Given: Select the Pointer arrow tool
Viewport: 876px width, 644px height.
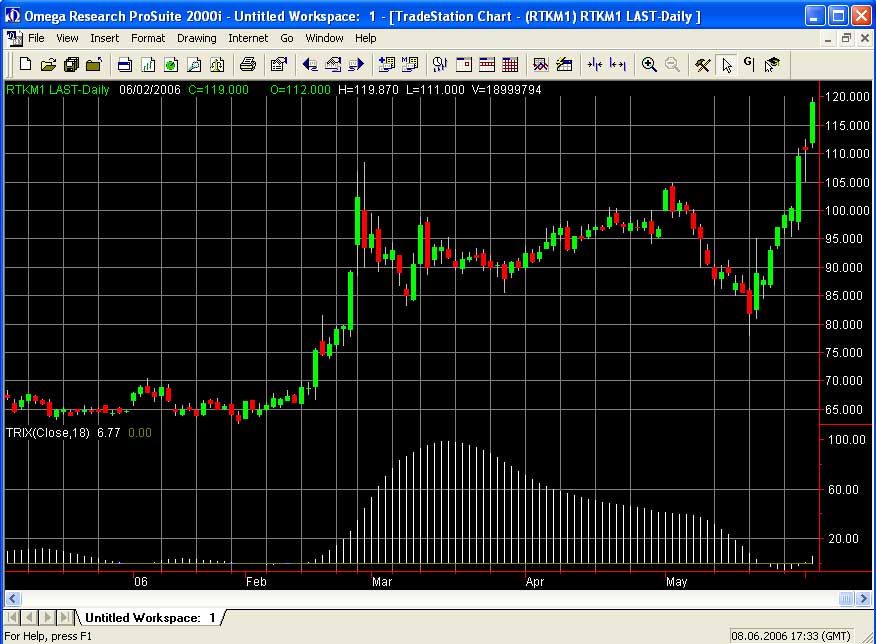Looking at the screenshot, I should [727, 64].
